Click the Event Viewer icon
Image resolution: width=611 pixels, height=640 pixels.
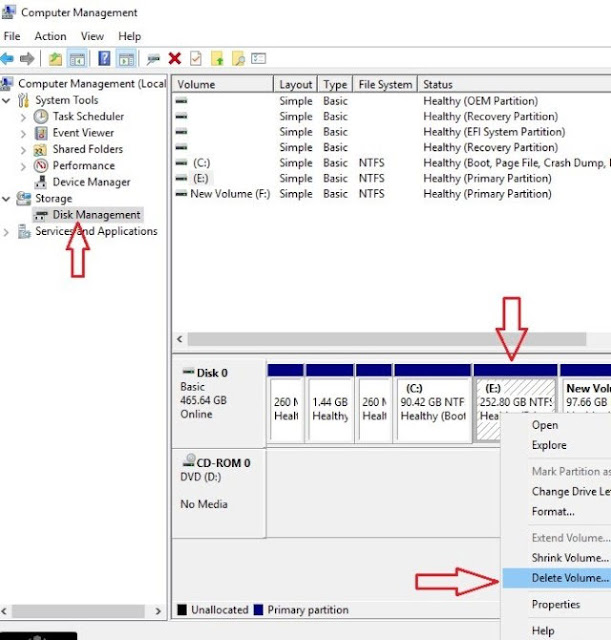click(40, 133)
